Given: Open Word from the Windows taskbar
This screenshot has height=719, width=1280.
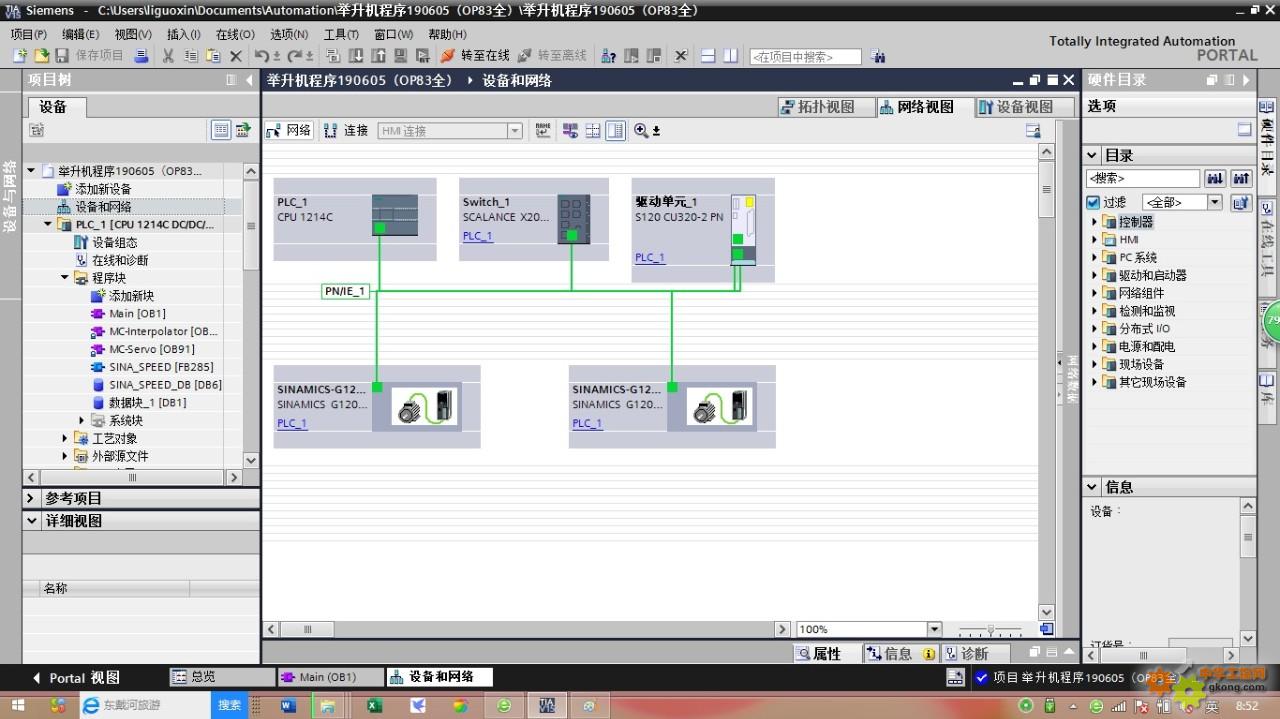Looking at the screenshot, I should (x=289, y=705).
